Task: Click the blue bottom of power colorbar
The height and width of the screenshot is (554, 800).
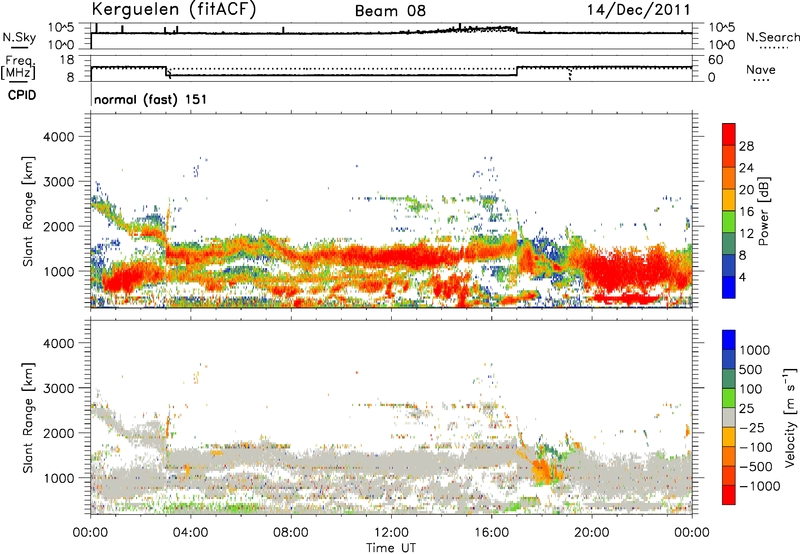Action: (729, 287)
